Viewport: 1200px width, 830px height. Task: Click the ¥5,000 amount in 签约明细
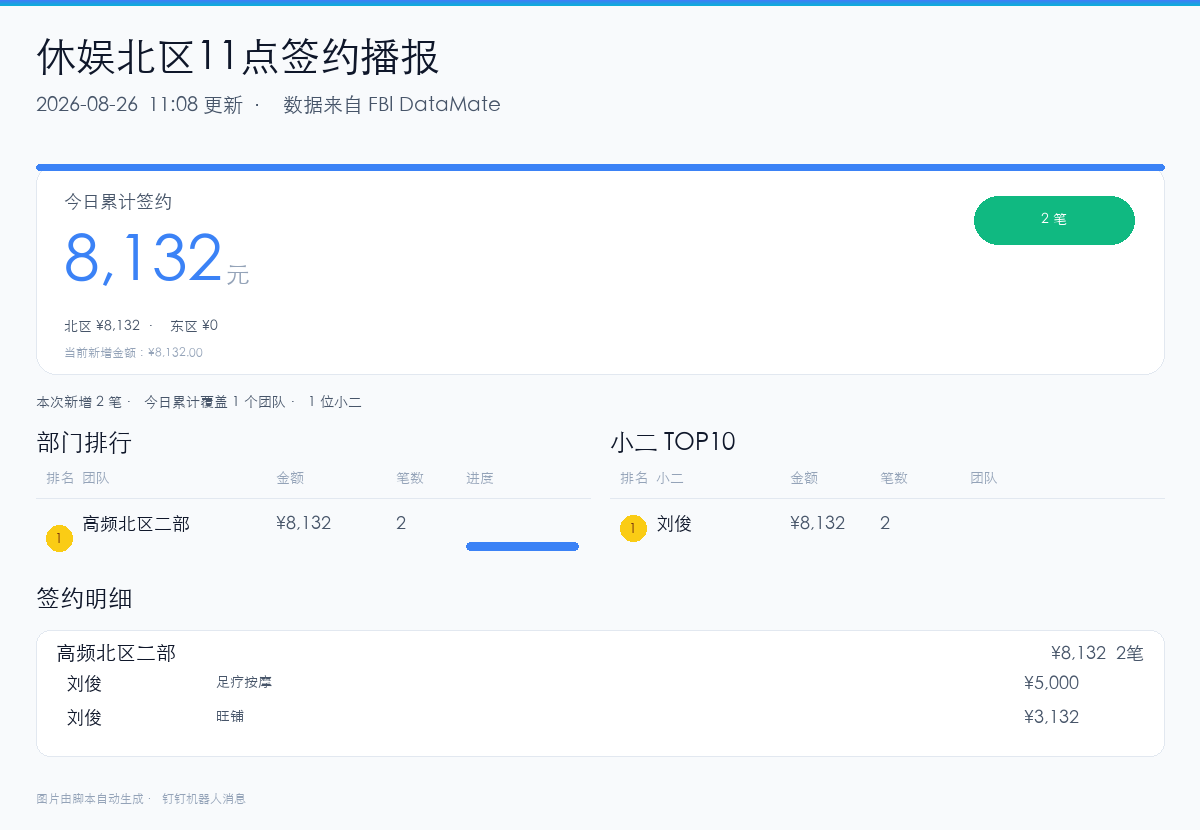[1051, 683]
